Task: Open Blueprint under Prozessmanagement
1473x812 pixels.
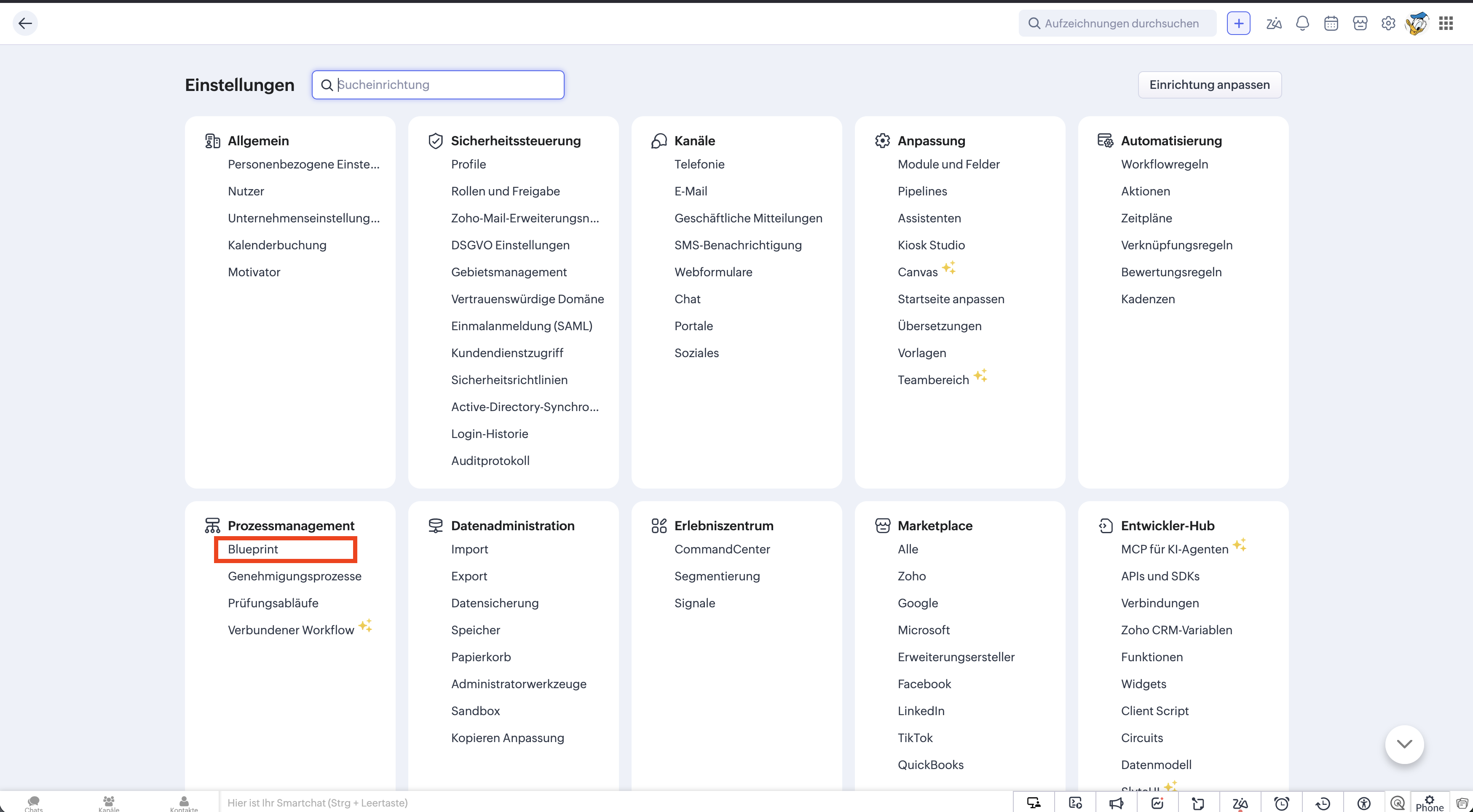Action: tap(253, 549)
